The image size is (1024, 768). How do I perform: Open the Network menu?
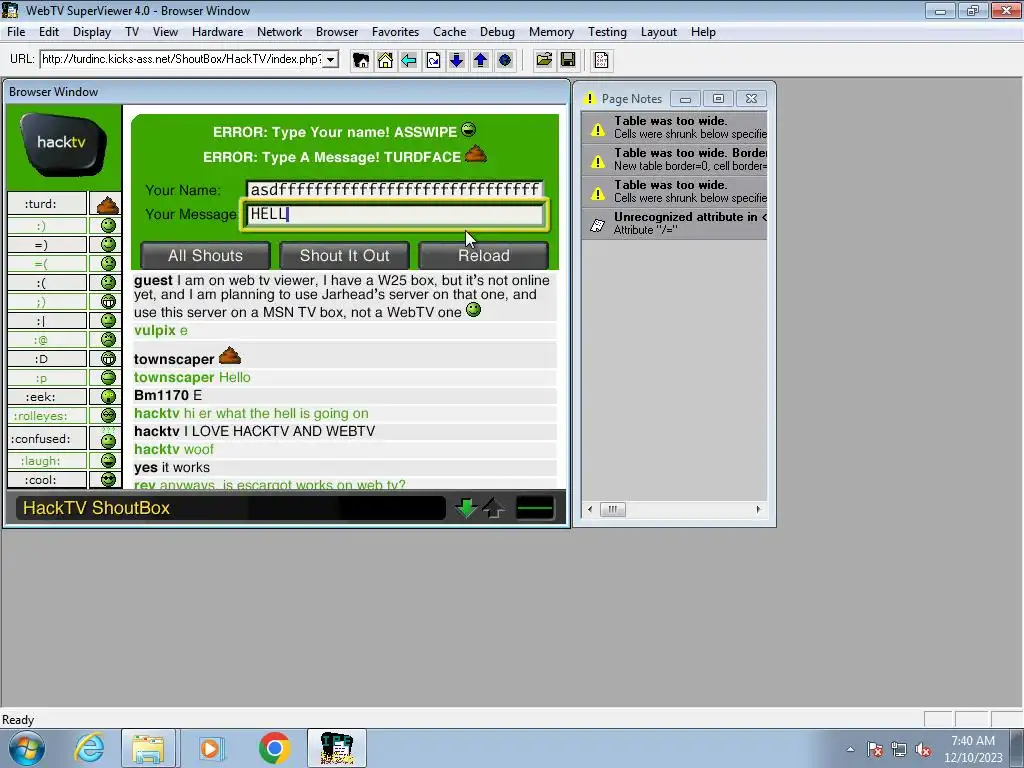[280, 32]
